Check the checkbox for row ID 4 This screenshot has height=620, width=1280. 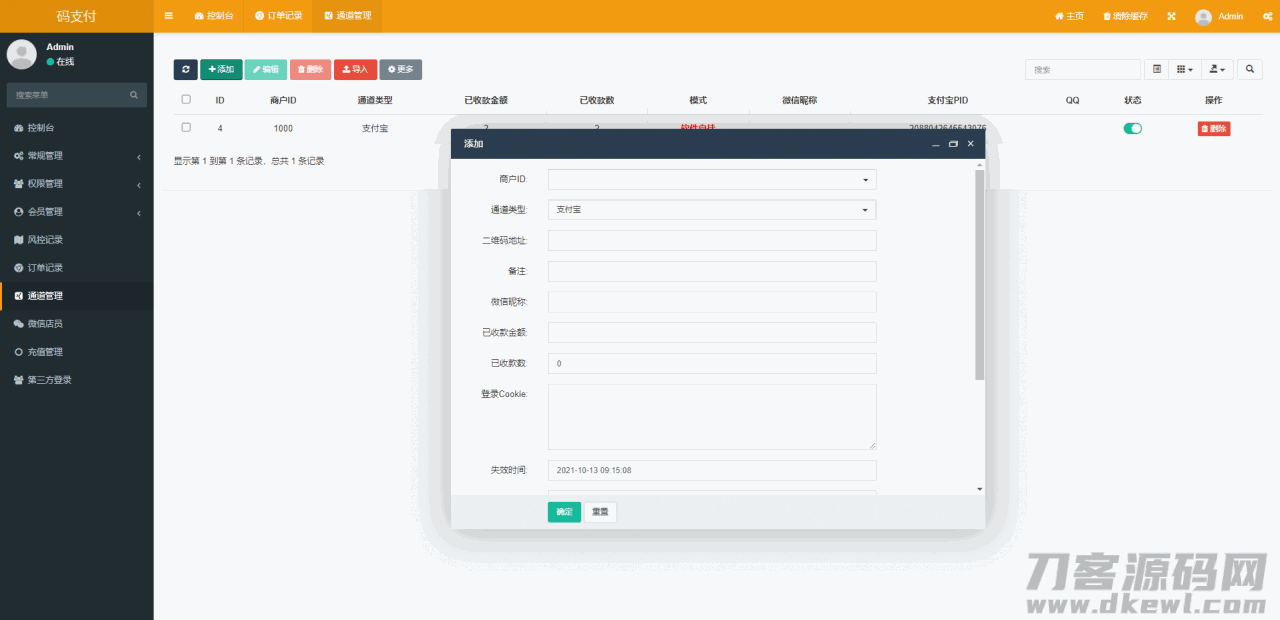tap(186, 127)
